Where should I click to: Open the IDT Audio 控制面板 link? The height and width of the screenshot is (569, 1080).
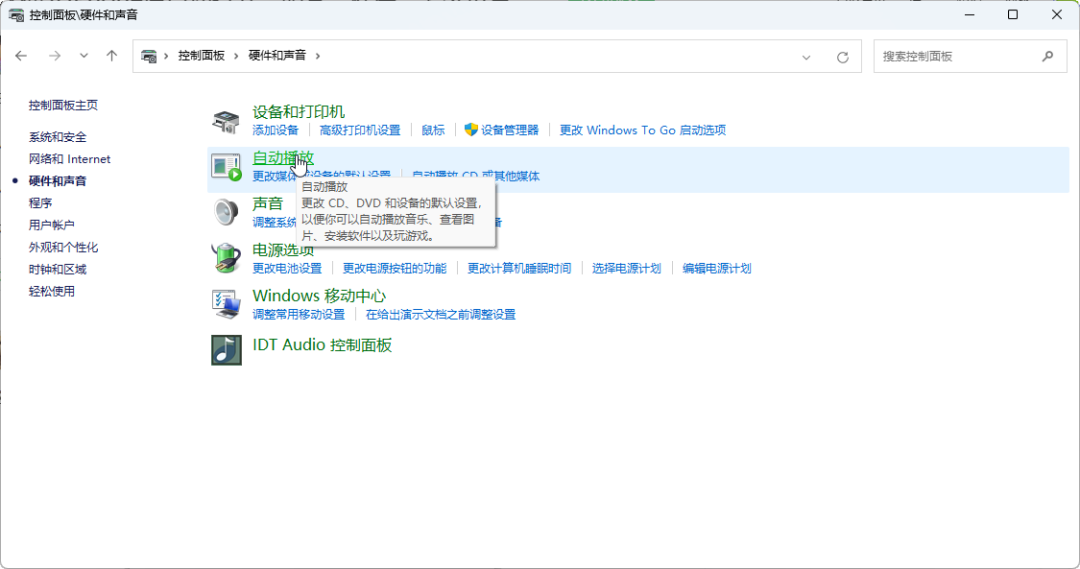click(322, 345)
